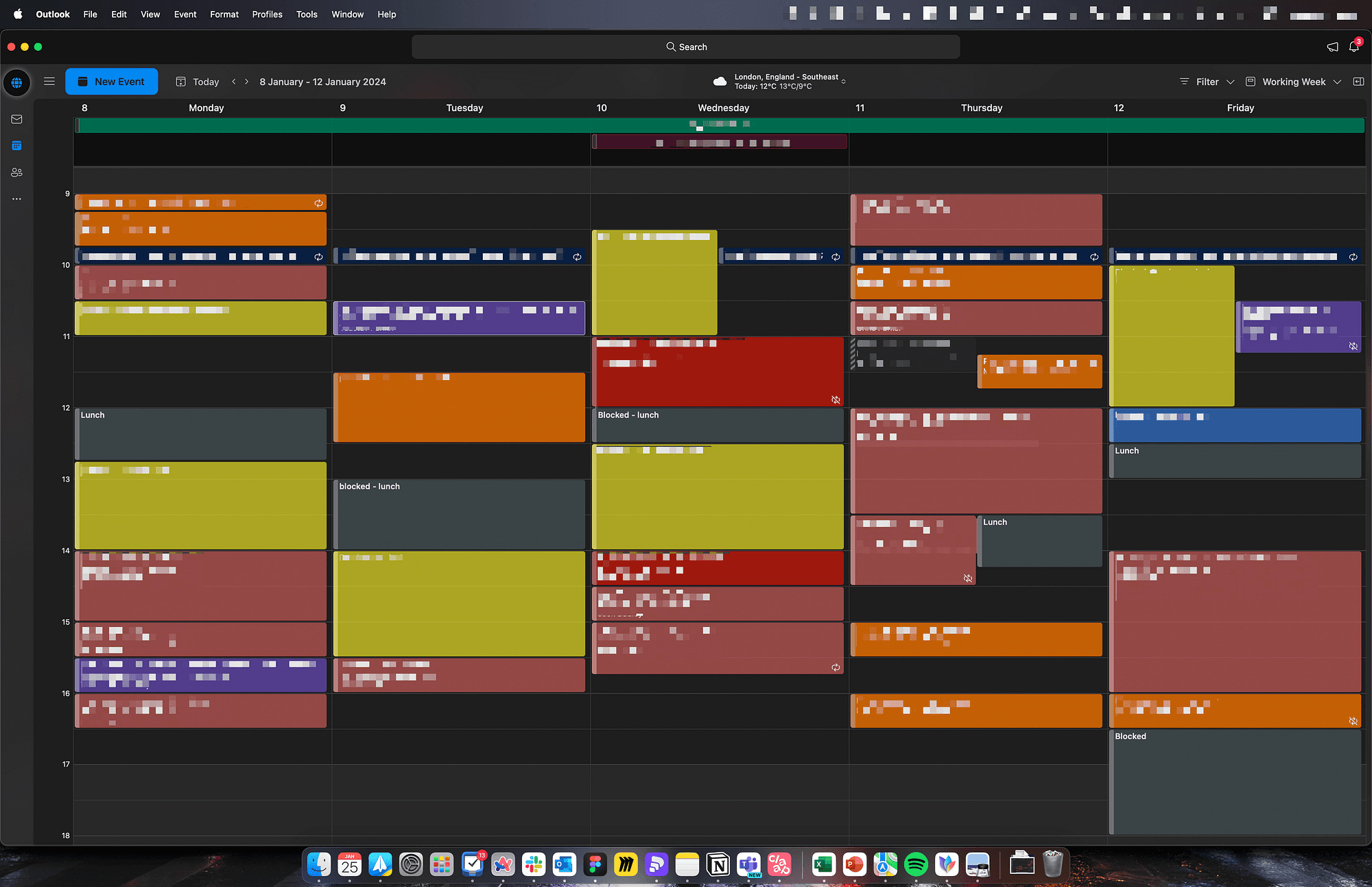
Task: Select the Blocked event on Friday
Action: tap(1235, 782)
